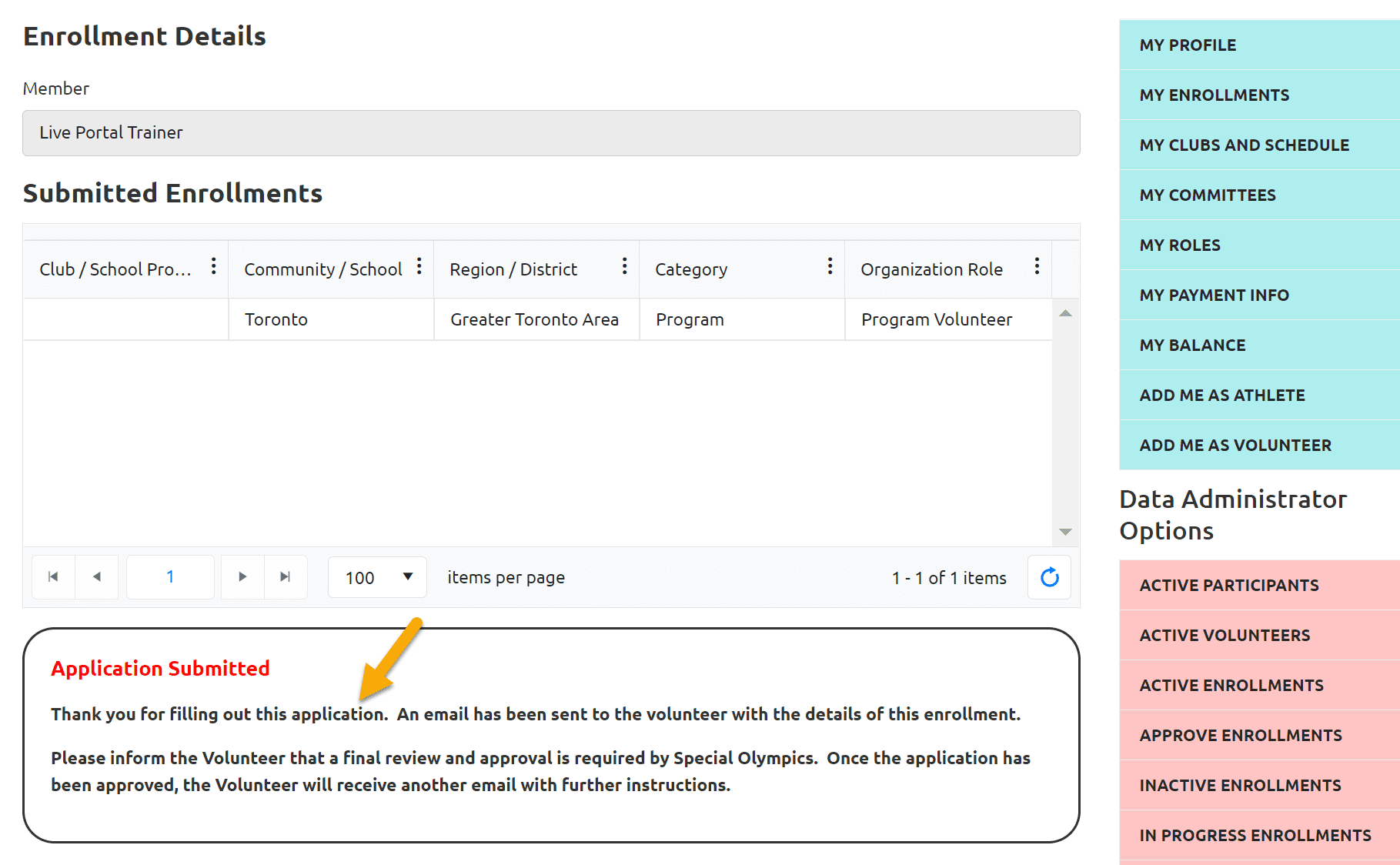Sort by Region / District column header
This screenshot has height=865, width=1400.
513,269
